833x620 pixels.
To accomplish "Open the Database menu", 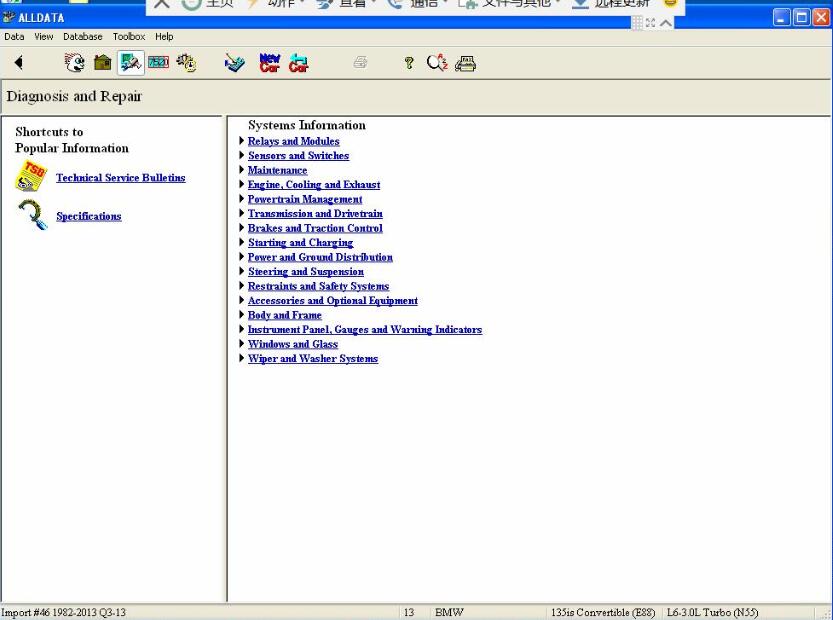I will (x=83, y=37).
